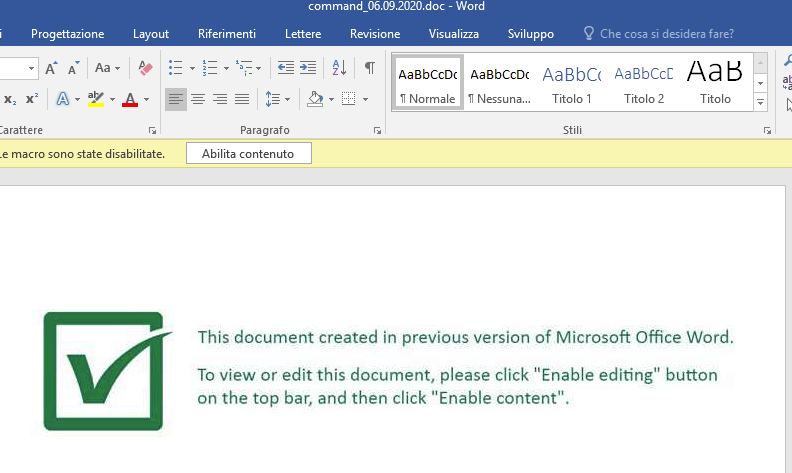Open shading color dropdown arrow
Image resolution: width=792 pixels, height=473 pixels.
(x=331, y=100)
